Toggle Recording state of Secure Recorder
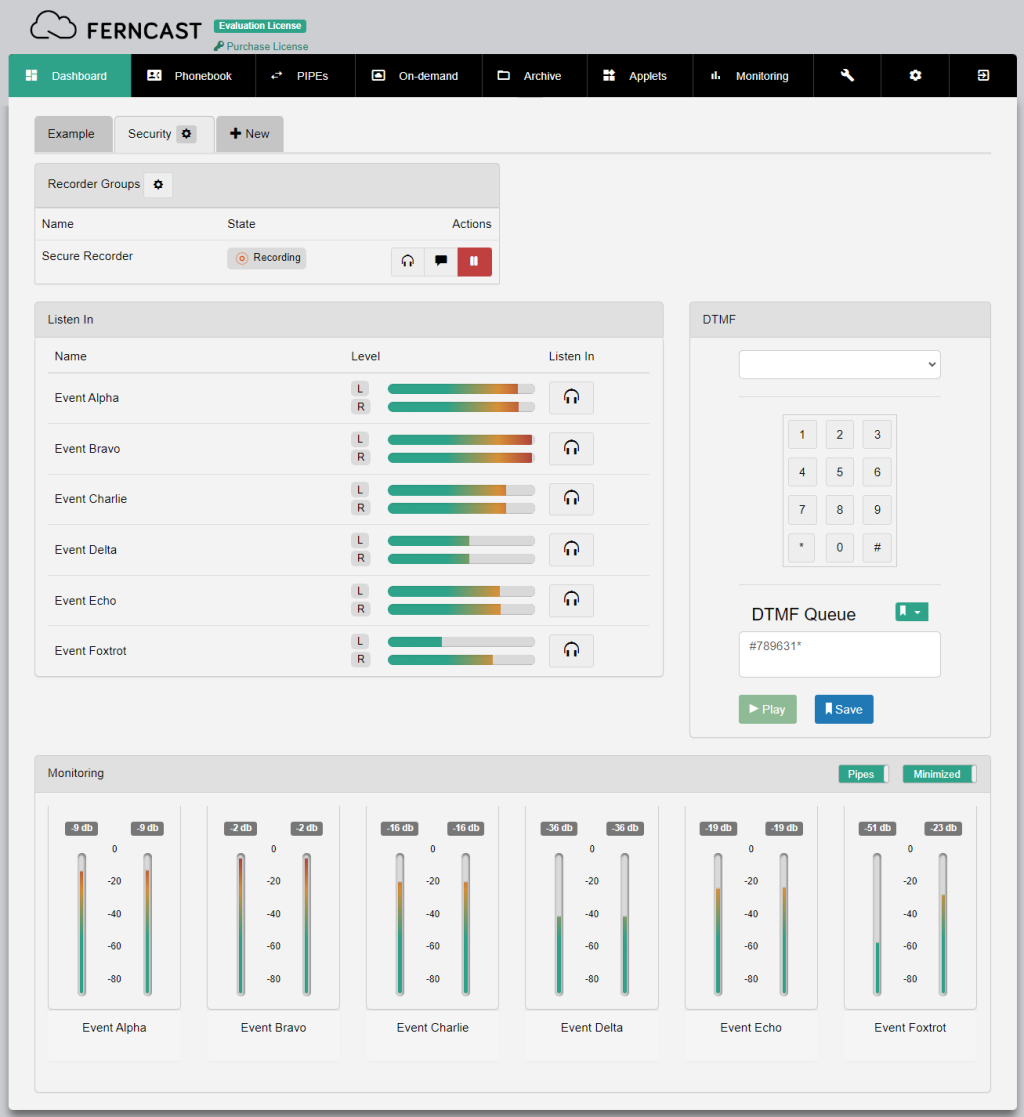 [267, 258]
